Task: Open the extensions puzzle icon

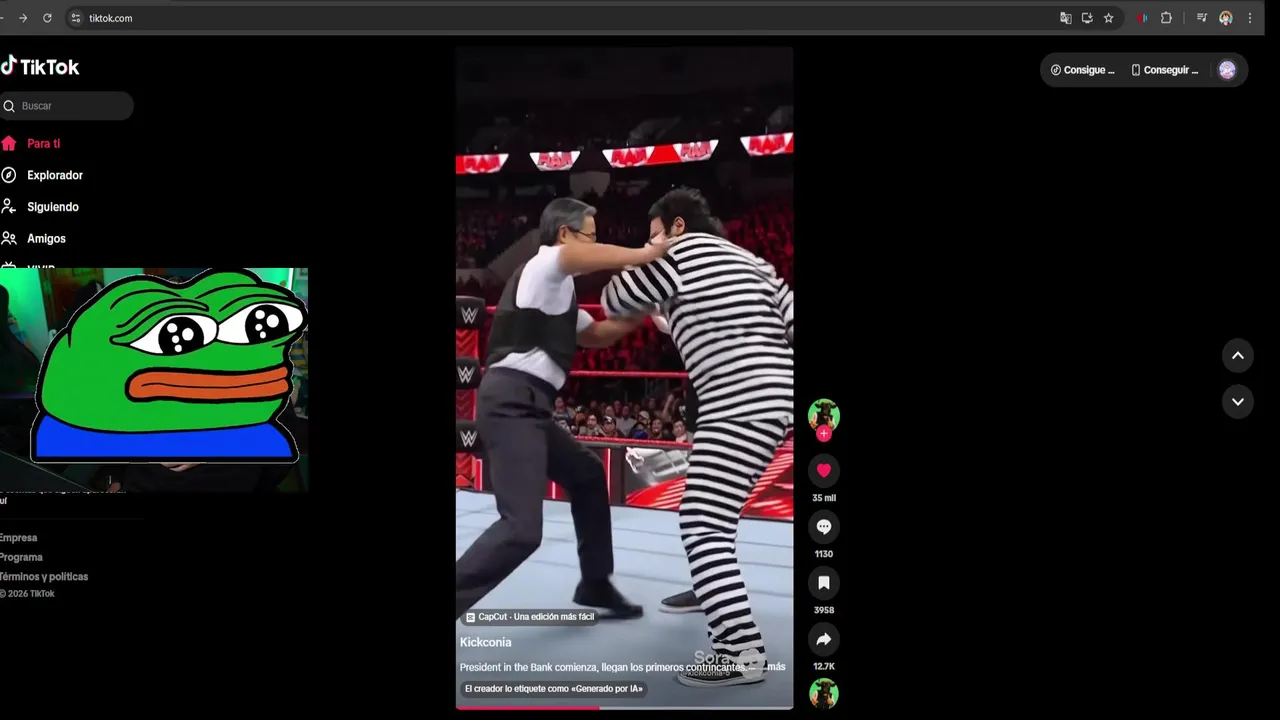Action: [1166, 18]
